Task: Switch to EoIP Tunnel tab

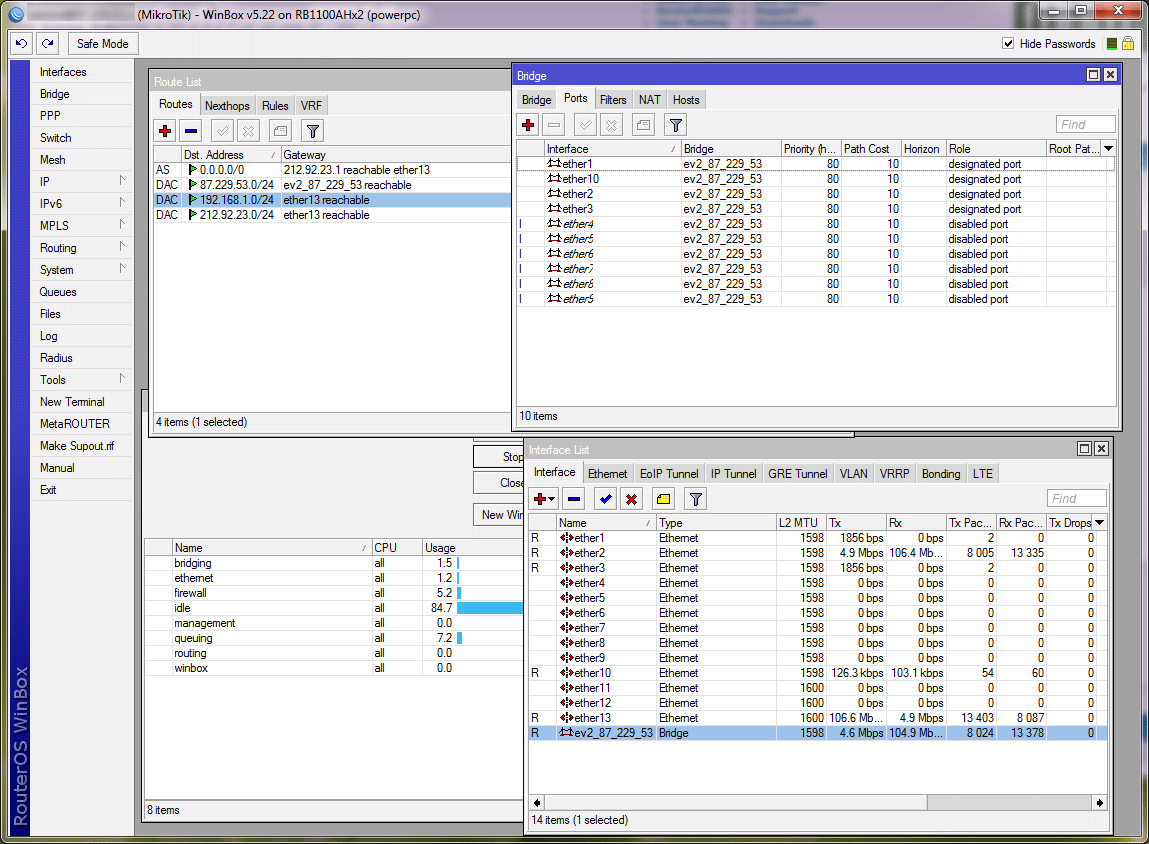Action: click(x=669, y=474)
